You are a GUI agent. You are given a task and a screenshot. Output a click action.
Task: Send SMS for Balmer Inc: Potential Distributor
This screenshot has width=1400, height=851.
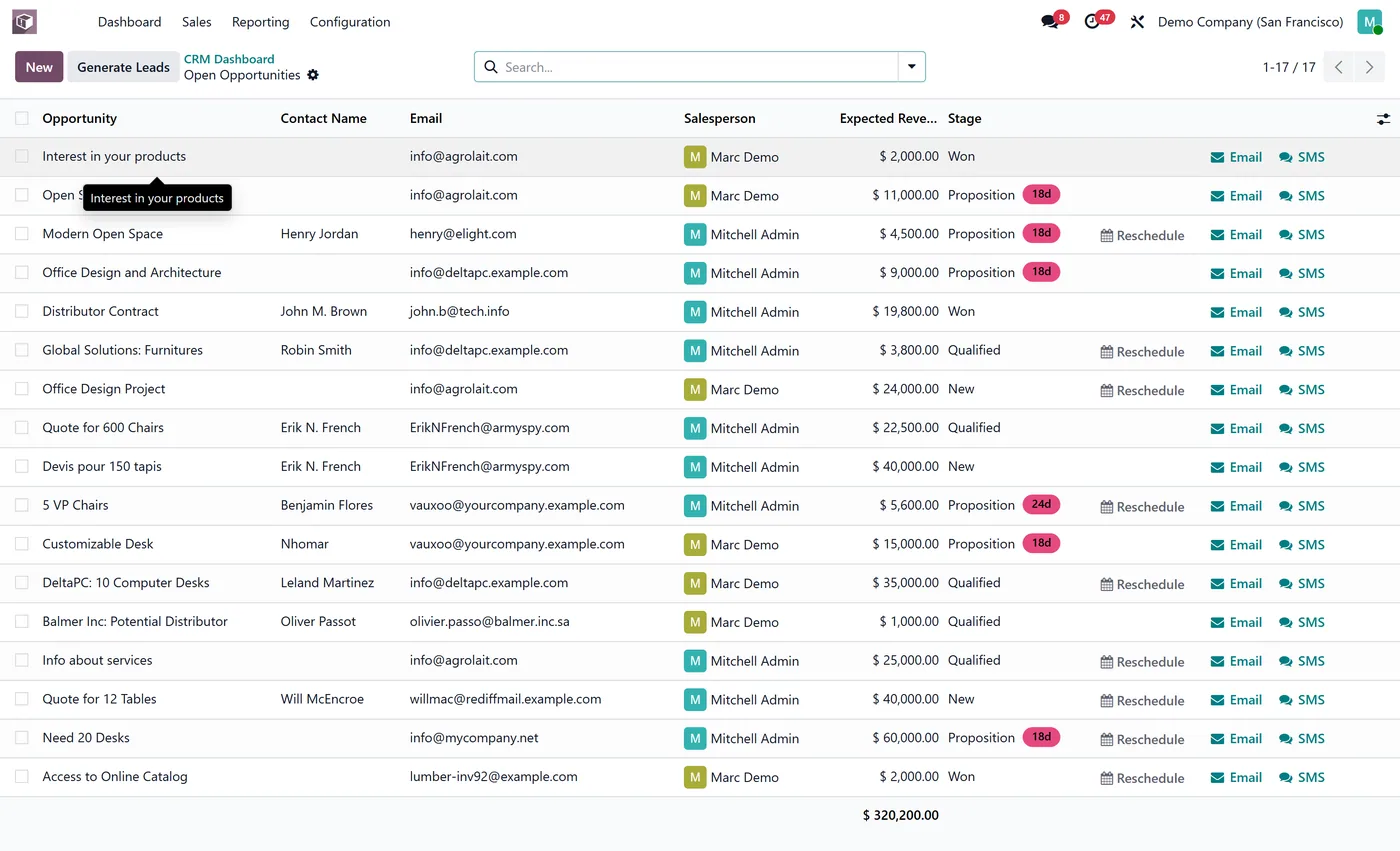tap(1302, 622)
